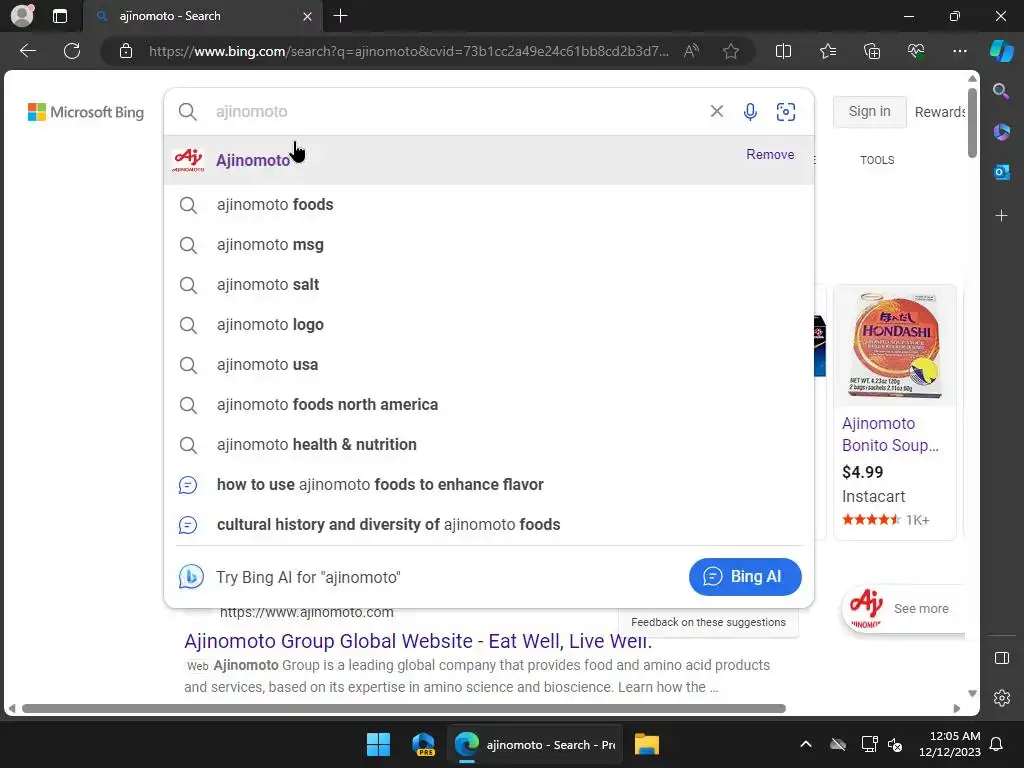Choose suggestion ajinomoto usa

[488, 364]
